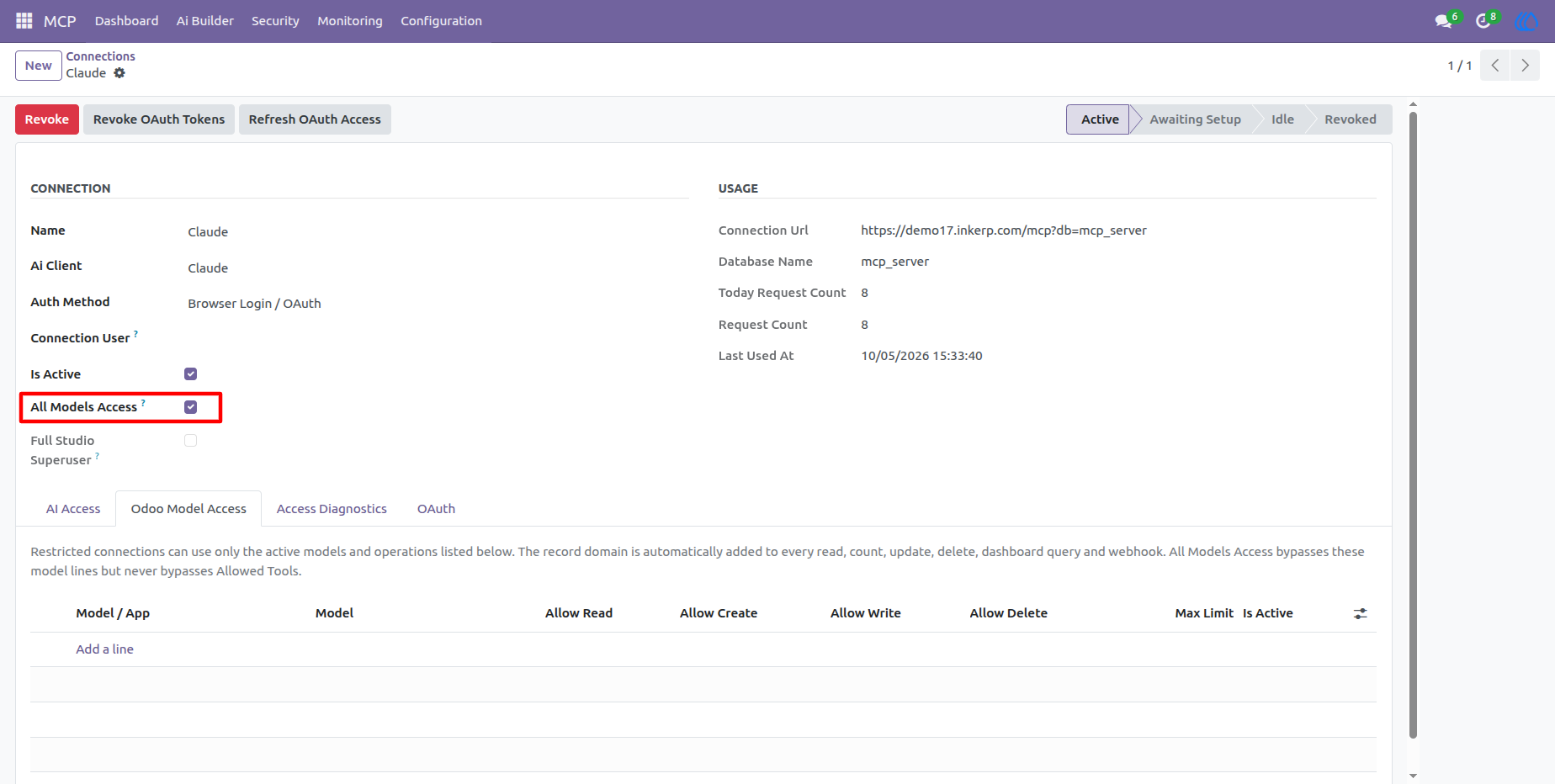Go back to Connections breadcrumb
Screen dimensions: 1555x784
pos(101,56)
